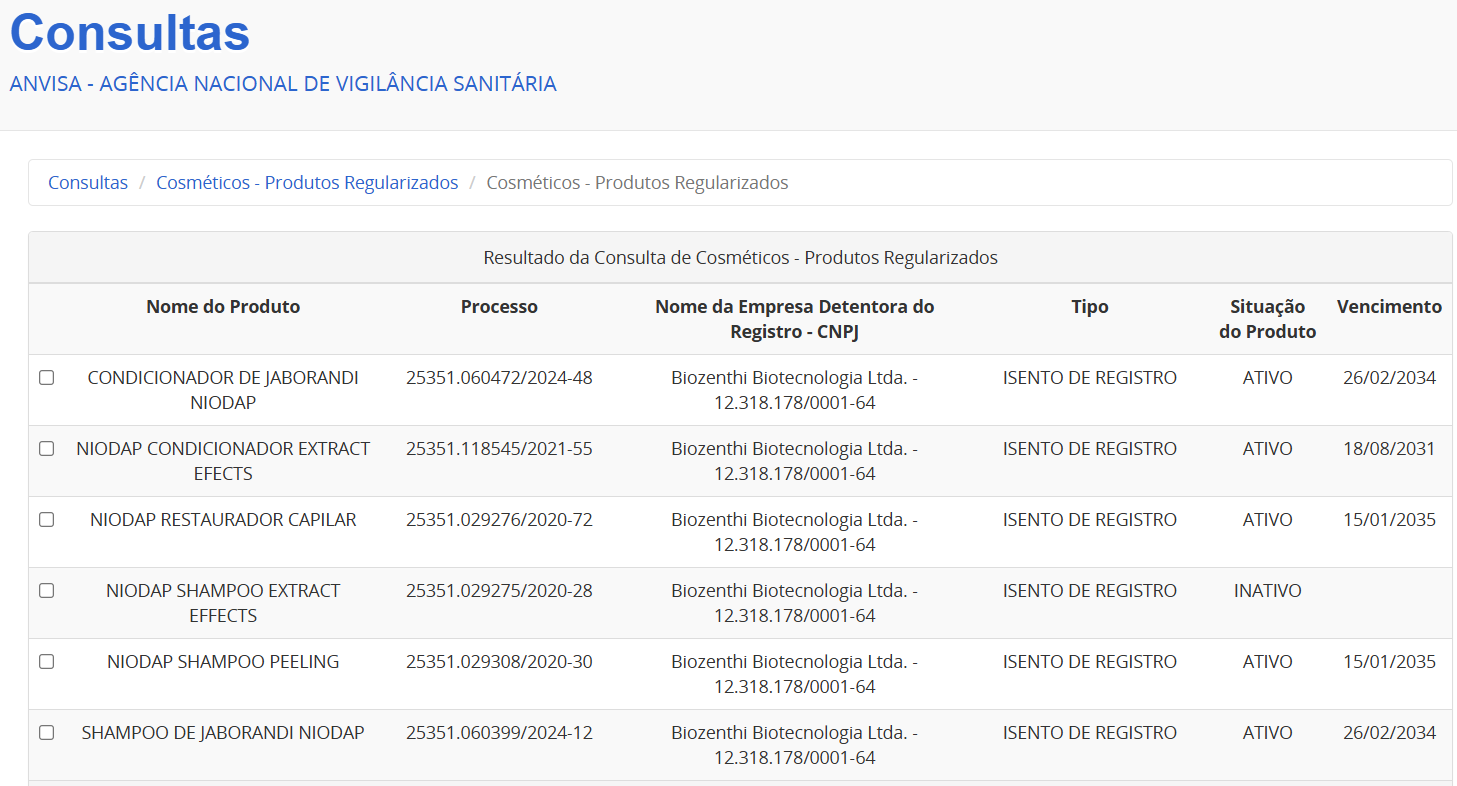The image size is (1457, 786).
Task: Click the INATIVO status cell
Action: point(1267,591)
